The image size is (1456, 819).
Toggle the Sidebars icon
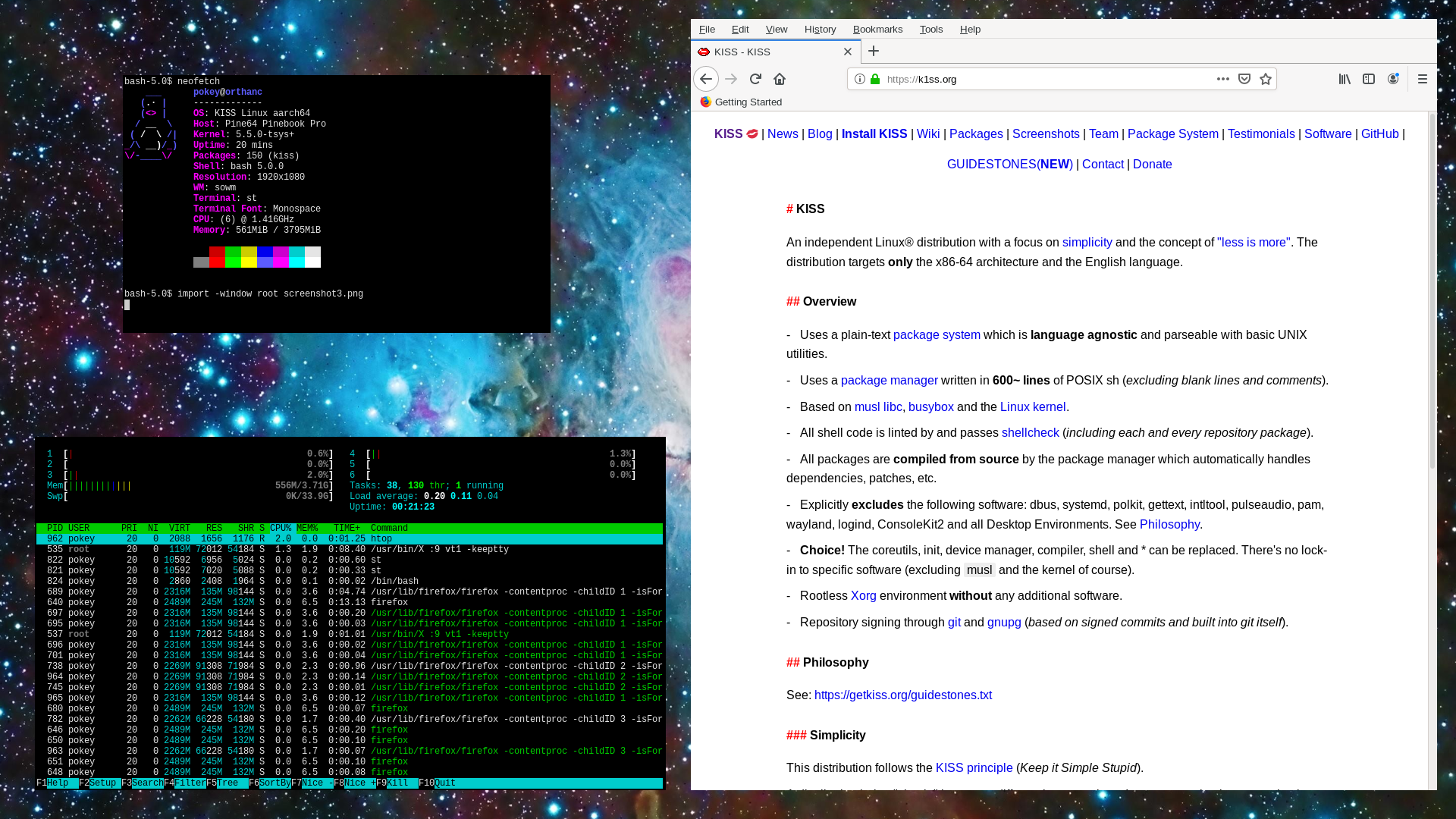pyautogui.click(x=1369, y=79)
